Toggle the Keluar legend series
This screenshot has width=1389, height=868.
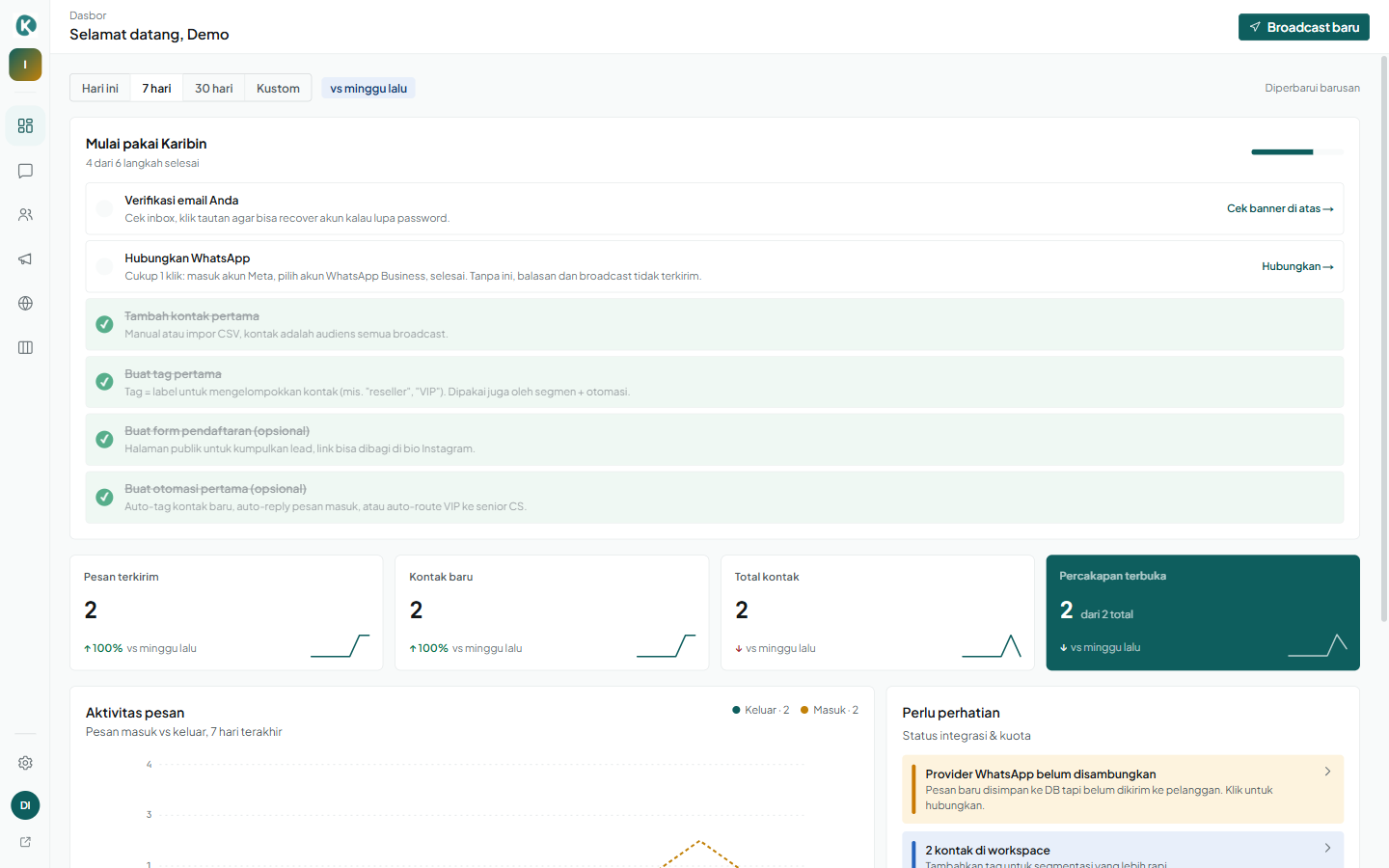coord(761,710)
